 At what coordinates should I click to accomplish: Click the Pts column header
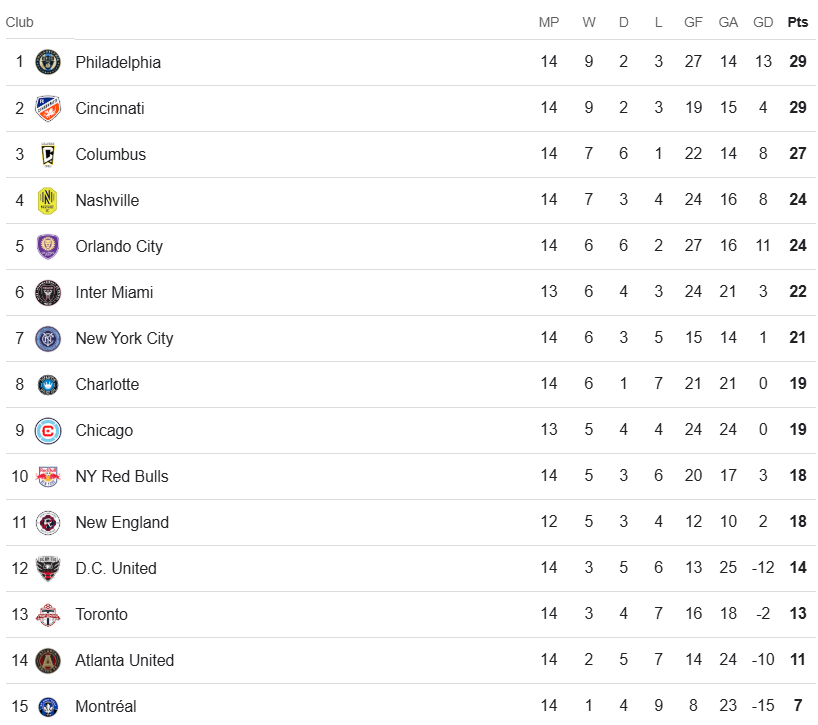coord(797,22)
